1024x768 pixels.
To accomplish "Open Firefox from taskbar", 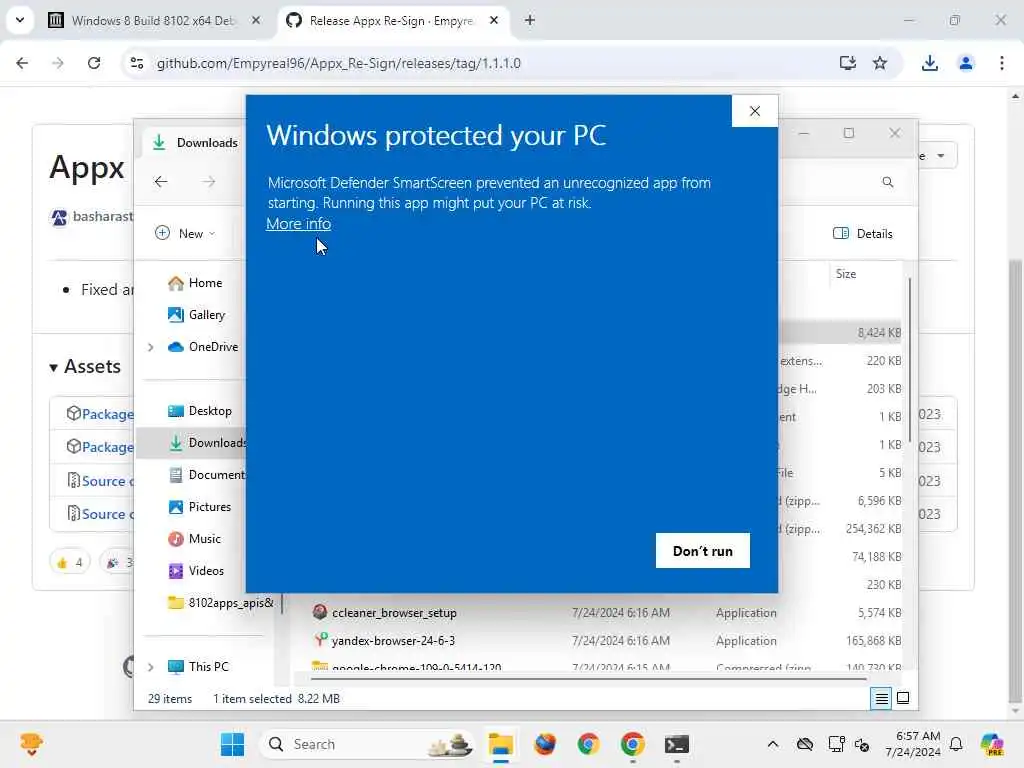I will pos(545,744).
